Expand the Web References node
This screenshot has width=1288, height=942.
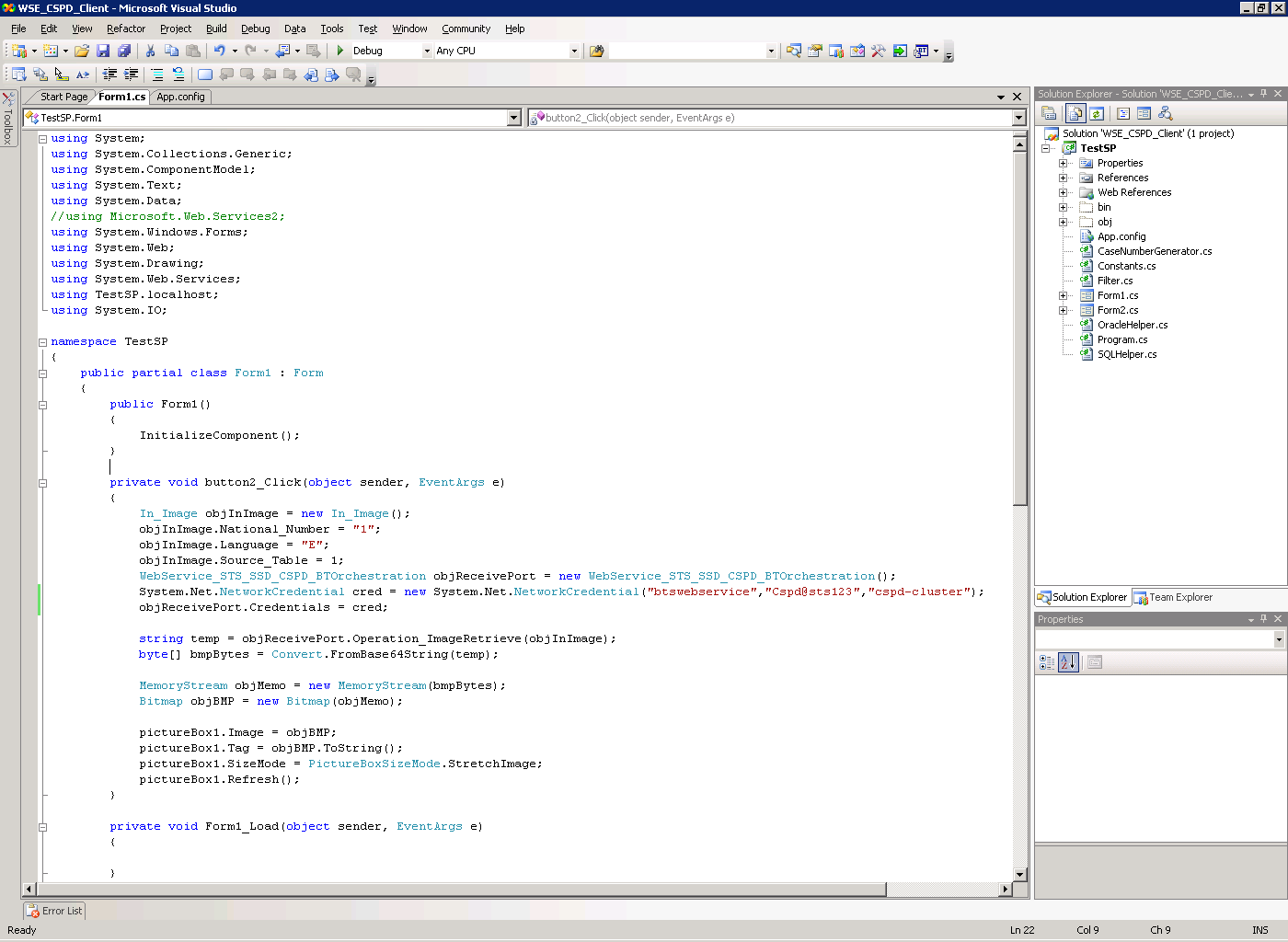(x=1063, y=192)
